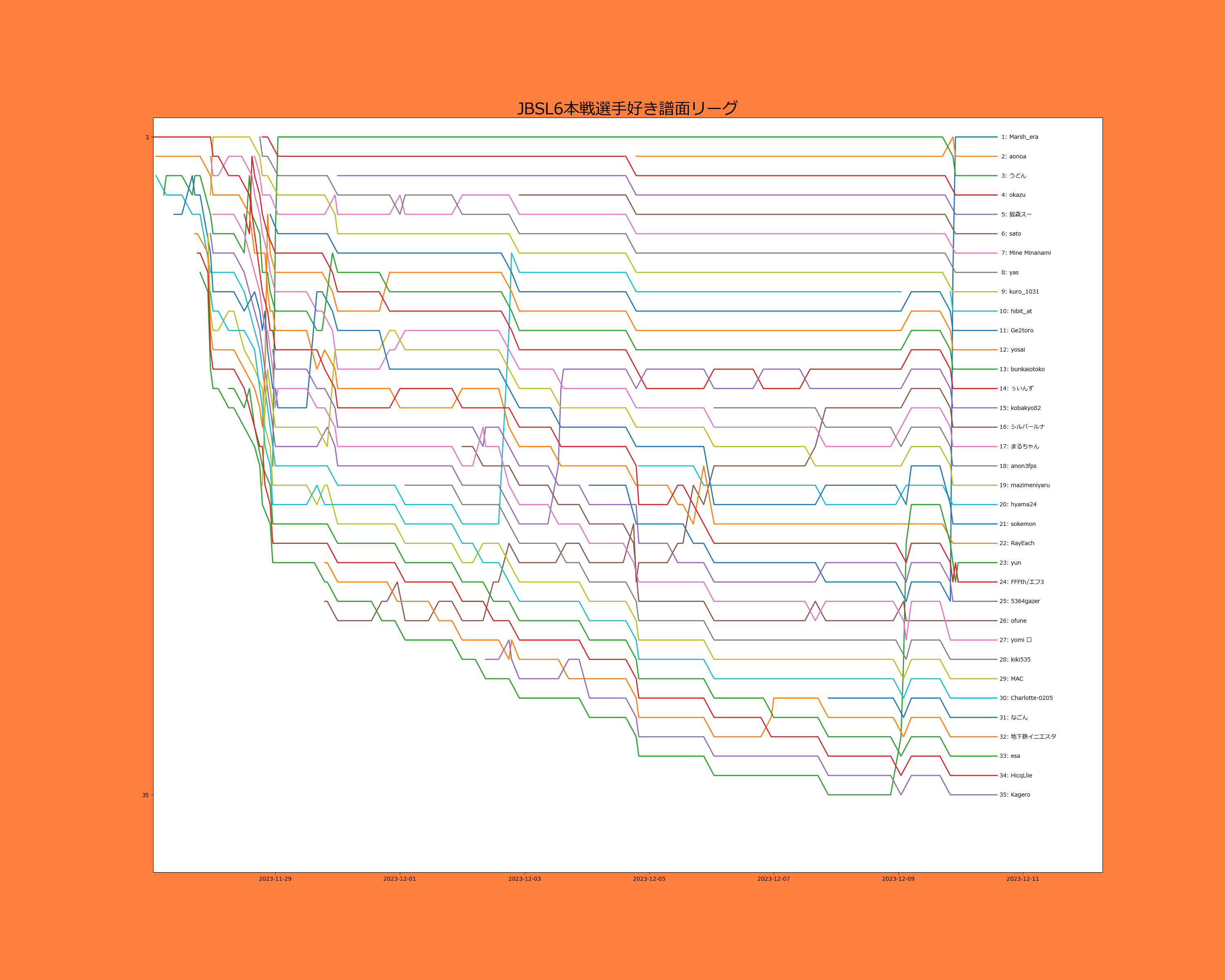Select the '1: Marsh_era' rank label

(x=1019, y=137)
